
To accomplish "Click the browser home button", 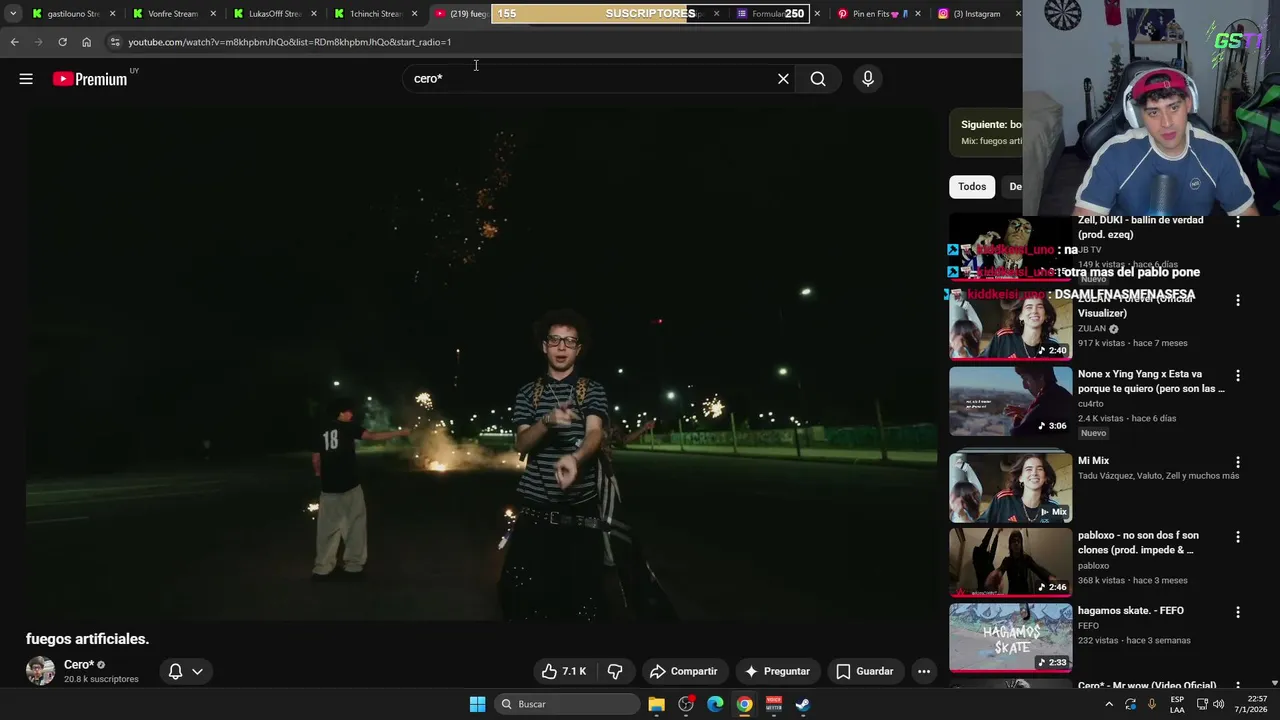I will point(86,42).
